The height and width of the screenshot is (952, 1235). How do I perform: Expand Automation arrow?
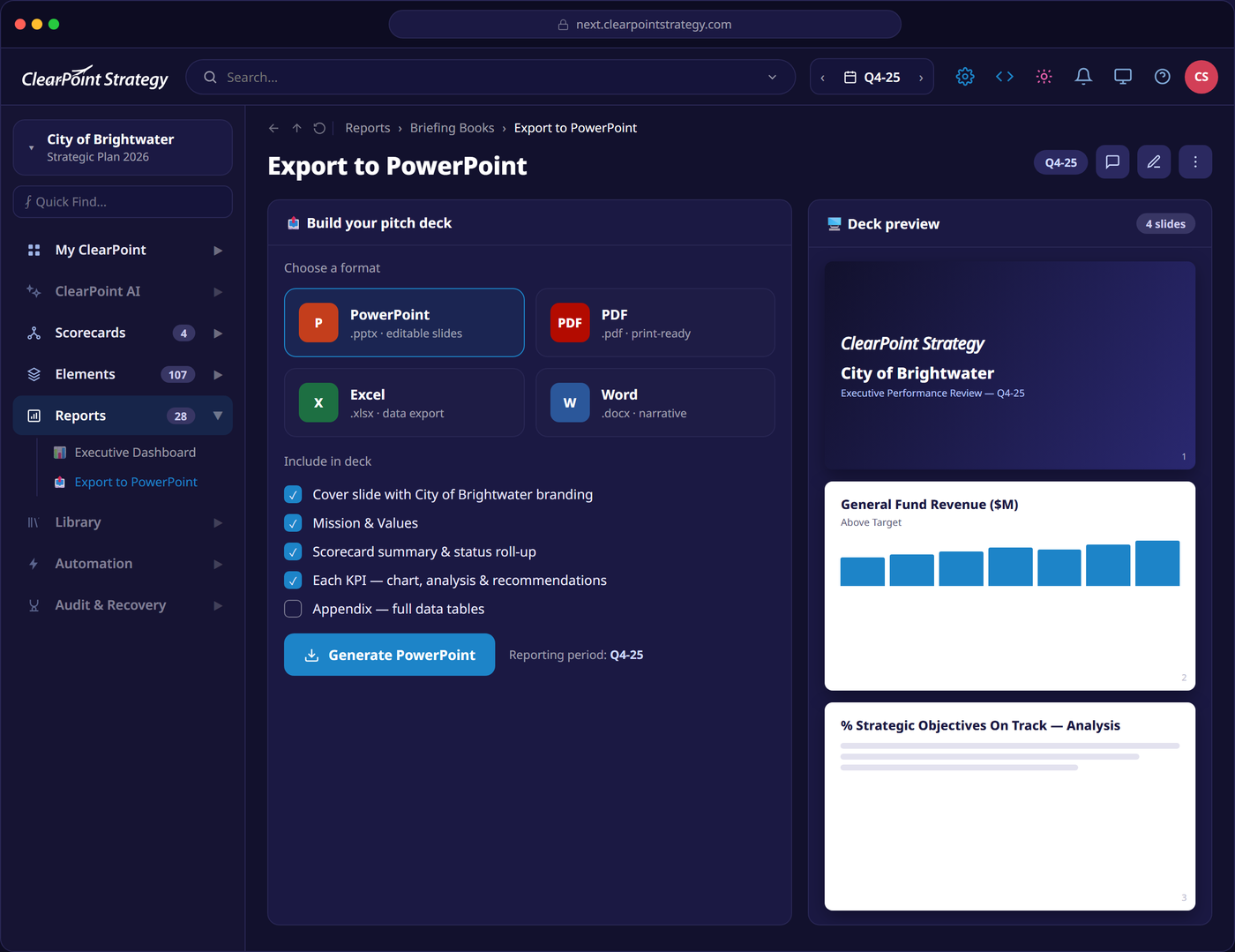click(218, 565)
